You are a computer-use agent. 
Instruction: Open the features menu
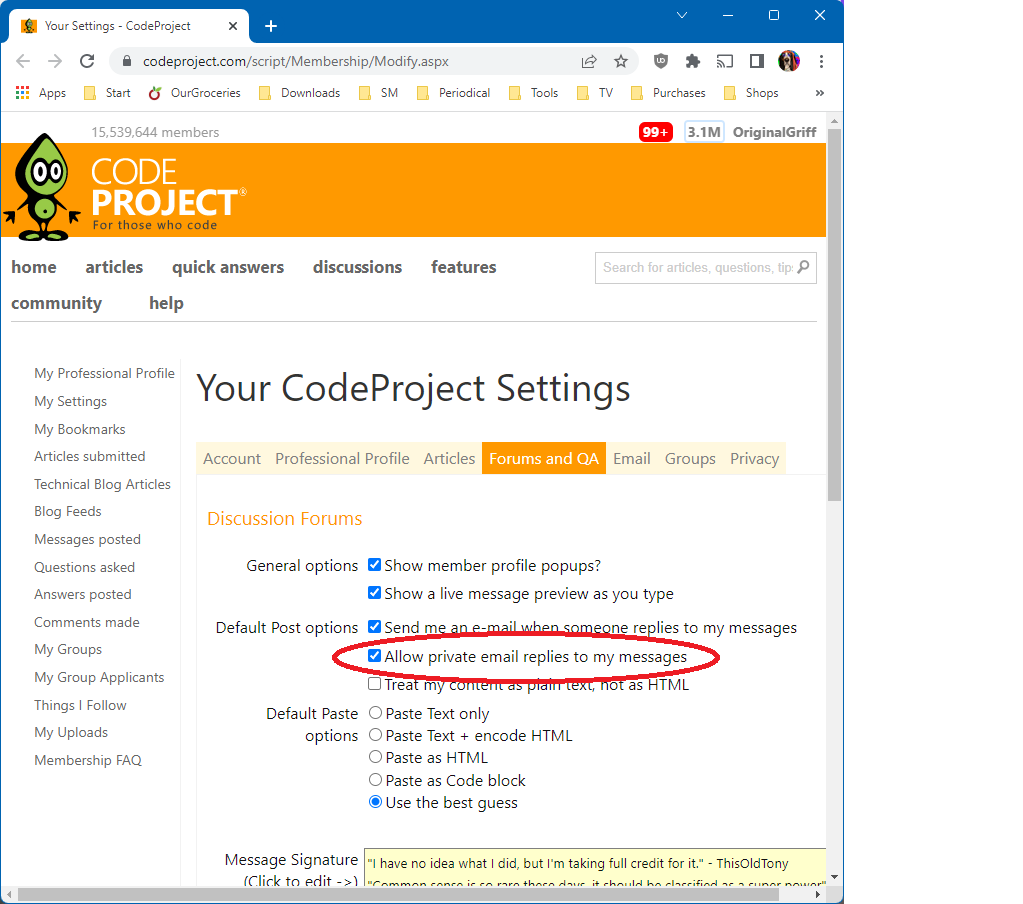point(463,267)
